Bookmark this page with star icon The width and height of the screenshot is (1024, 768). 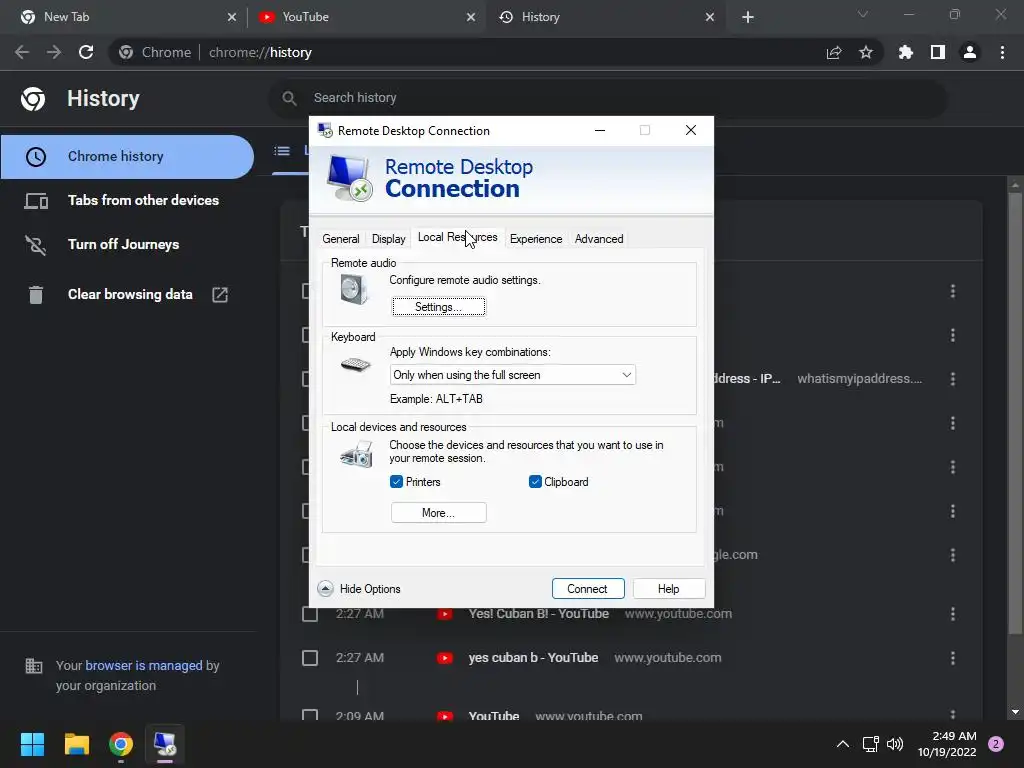tap(866, 52)
